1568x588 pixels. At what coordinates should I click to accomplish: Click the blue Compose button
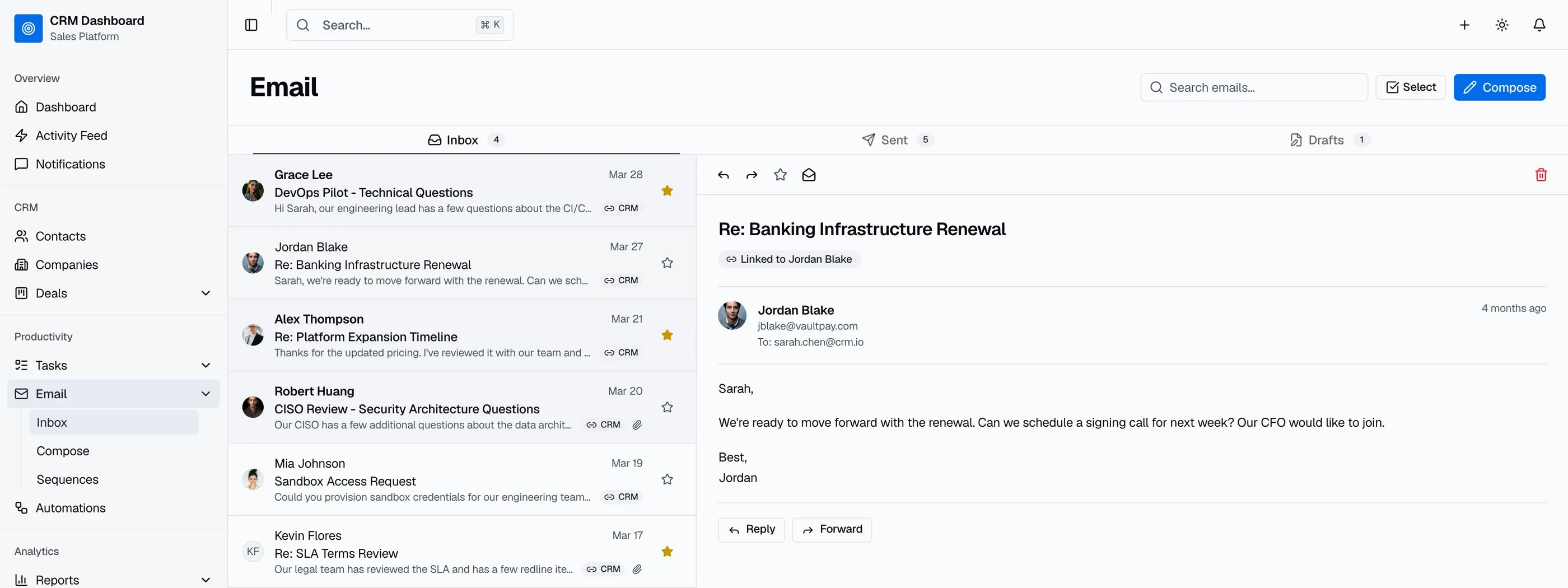(1499, 87)
